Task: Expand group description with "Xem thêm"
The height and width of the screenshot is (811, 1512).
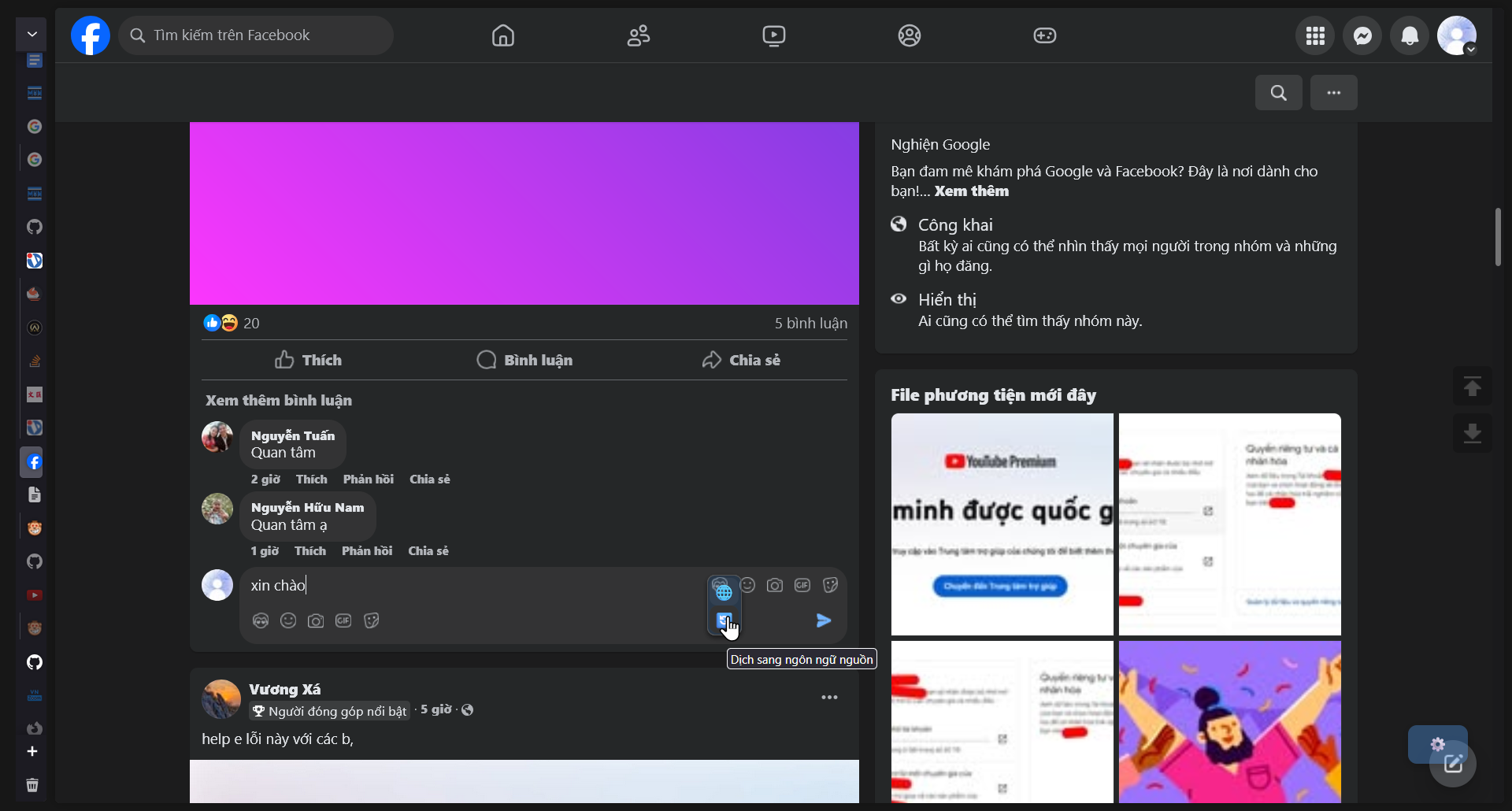Action: (972, 191)
